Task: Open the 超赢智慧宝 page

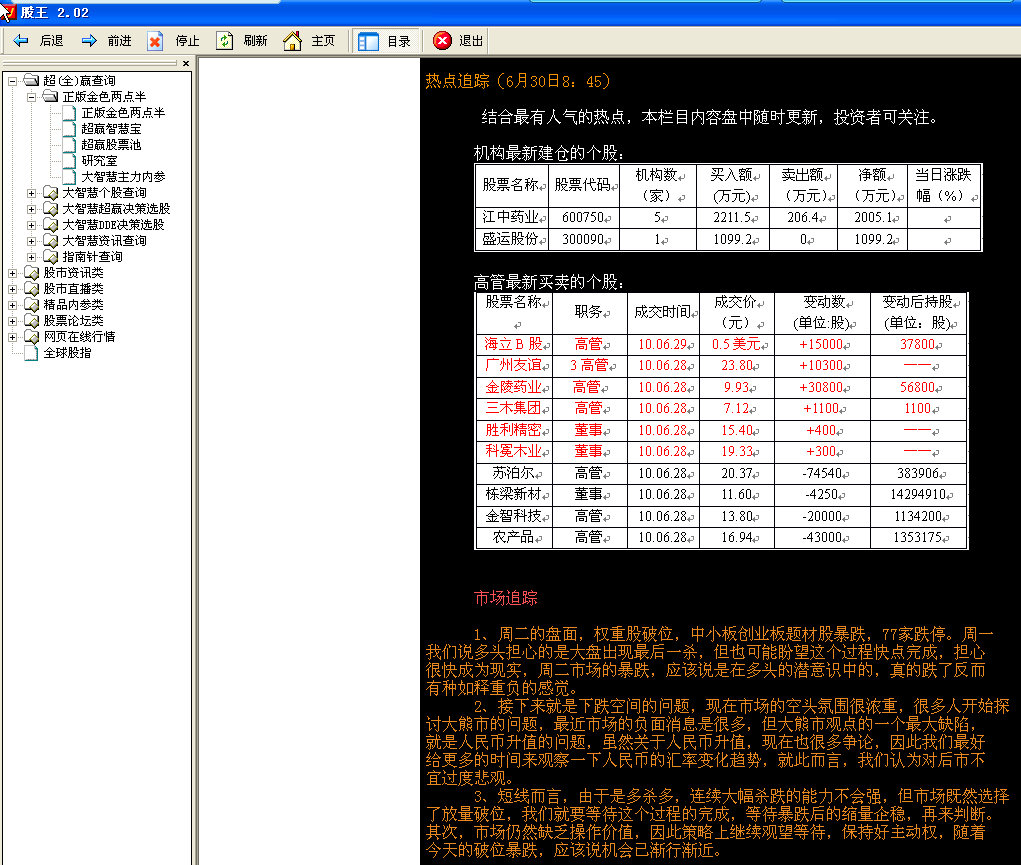Action: [111, 129]
